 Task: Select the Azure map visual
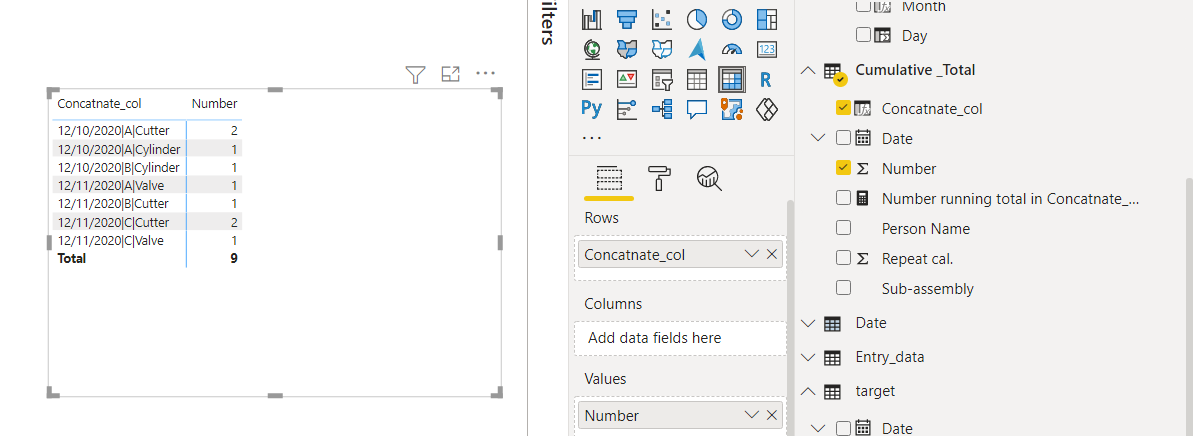click(697, 49)
